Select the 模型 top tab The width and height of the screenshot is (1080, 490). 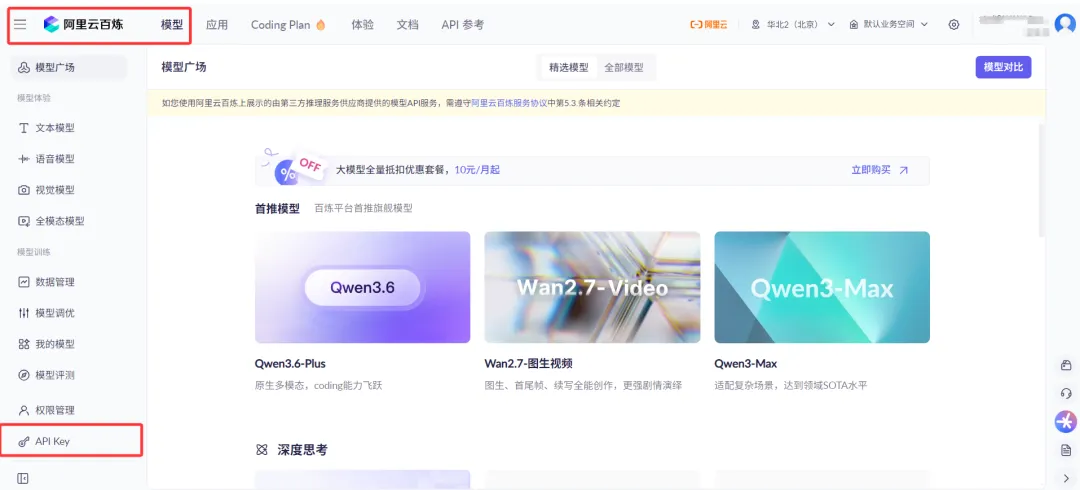point(172,24)
